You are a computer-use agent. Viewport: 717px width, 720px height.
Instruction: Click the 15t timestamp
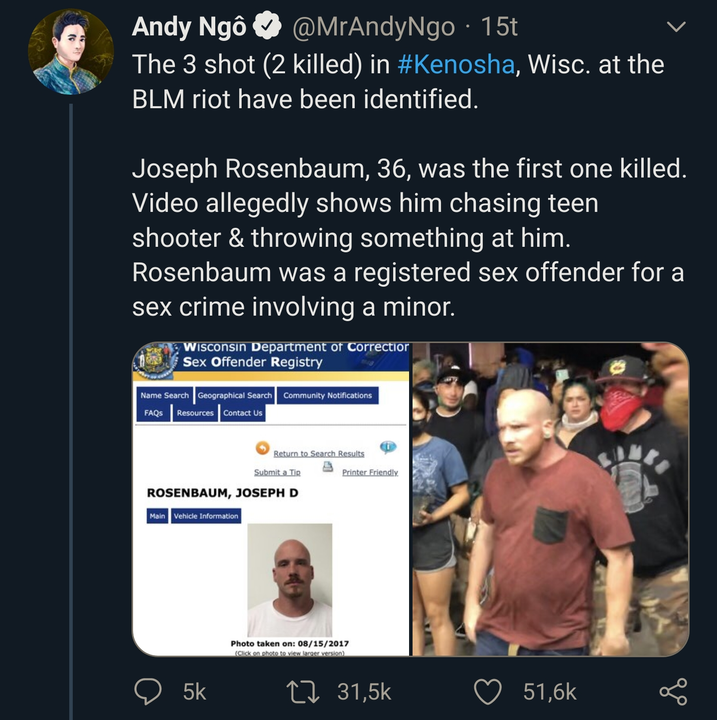[x=499, y=27]
